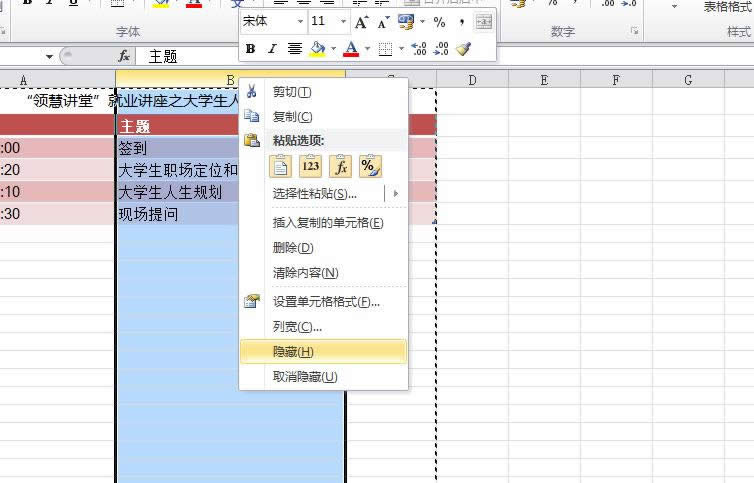Click paste values 123 option icon

point(310,166)
